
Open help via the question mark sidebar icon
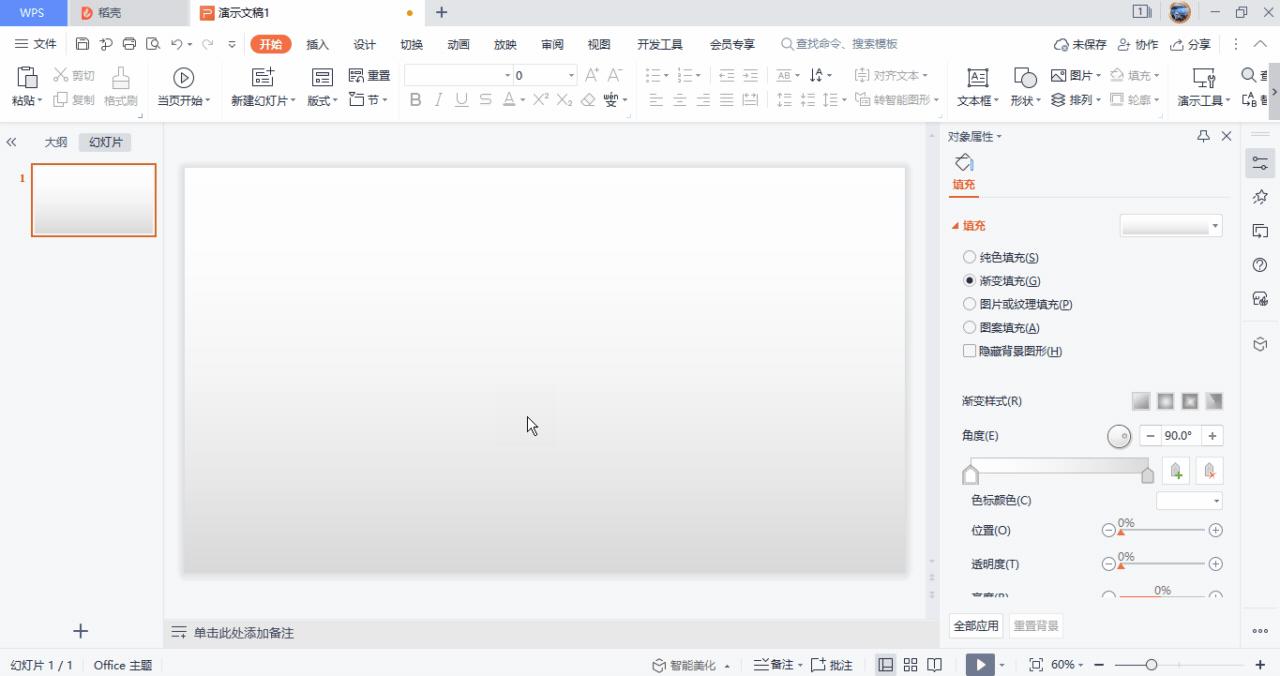click(1259, 265)
